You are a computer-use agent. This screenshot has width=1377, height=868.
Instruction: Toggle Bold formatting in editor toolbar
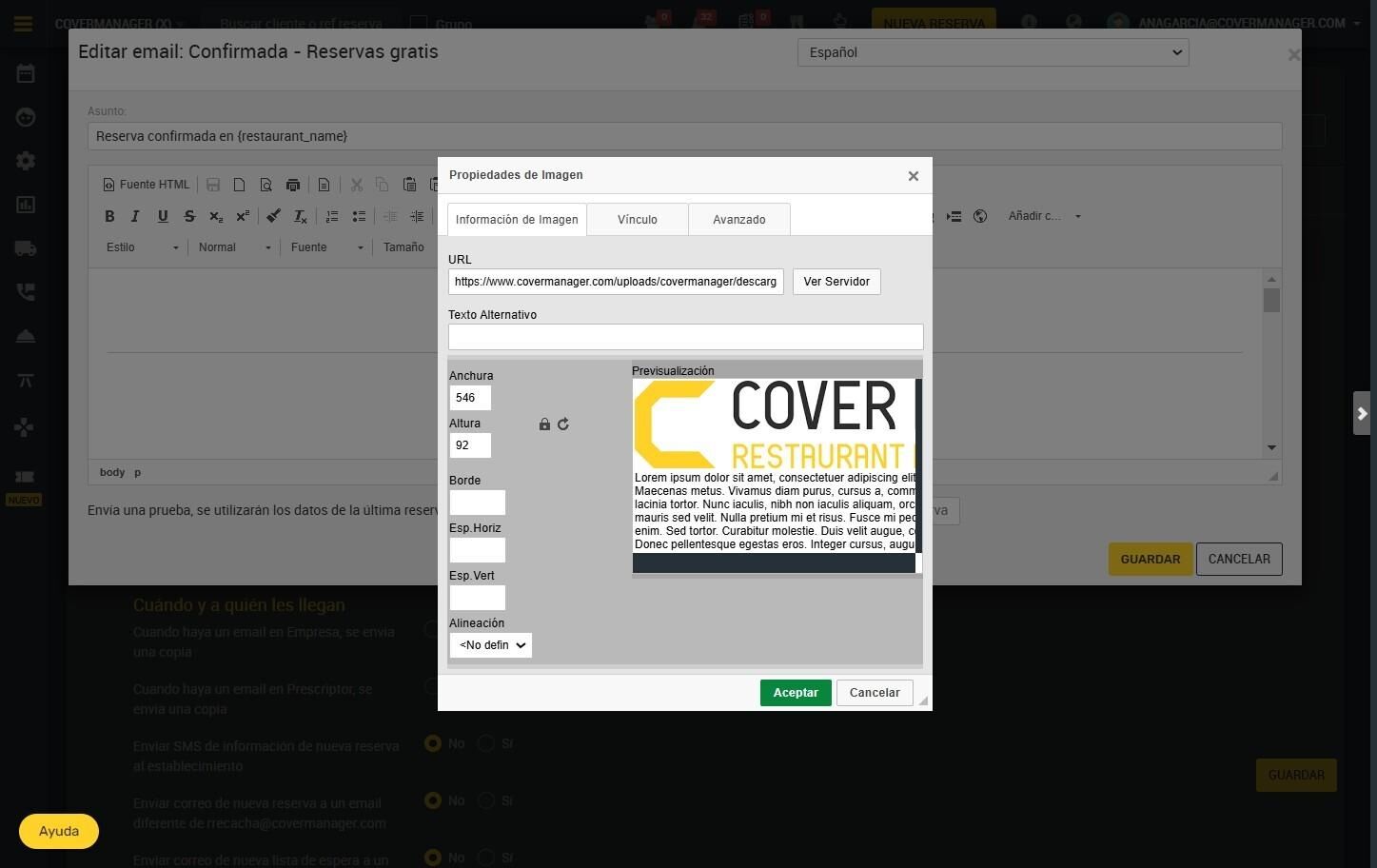[x=109, y=216]
